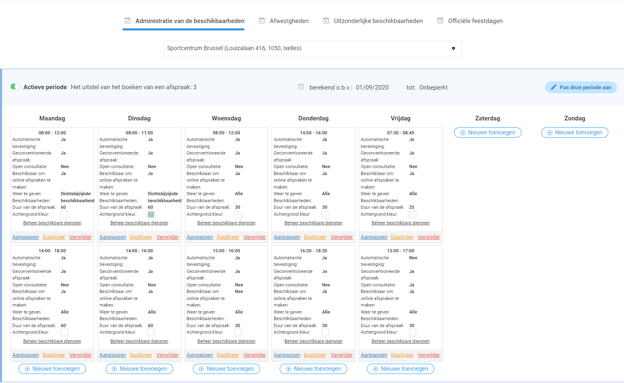Click 'Pas deze periode aan' button

(581, 87)
